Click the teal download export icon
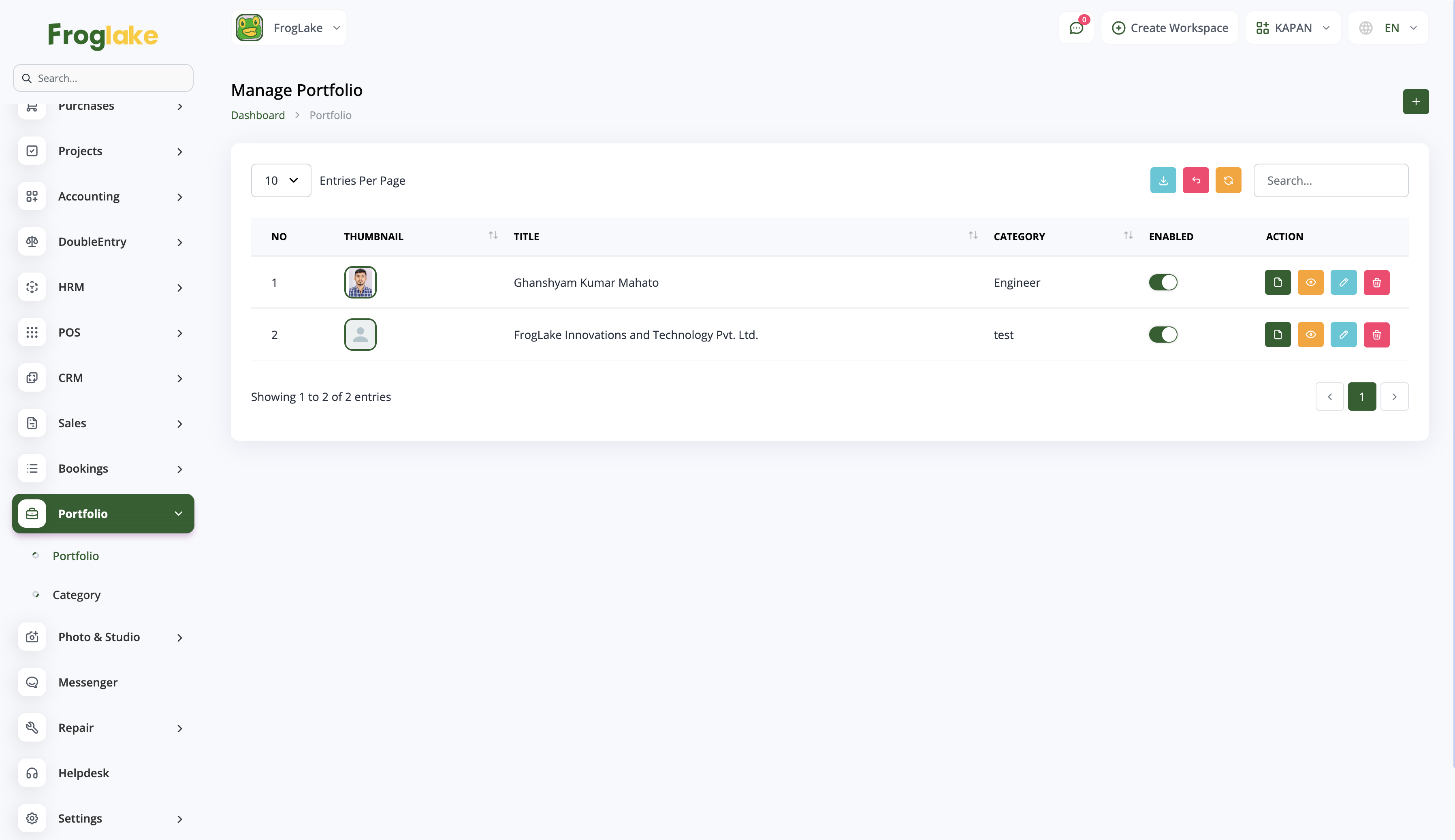The height and width of the screenshot is (840, 1455). (x=1163, y=181)
